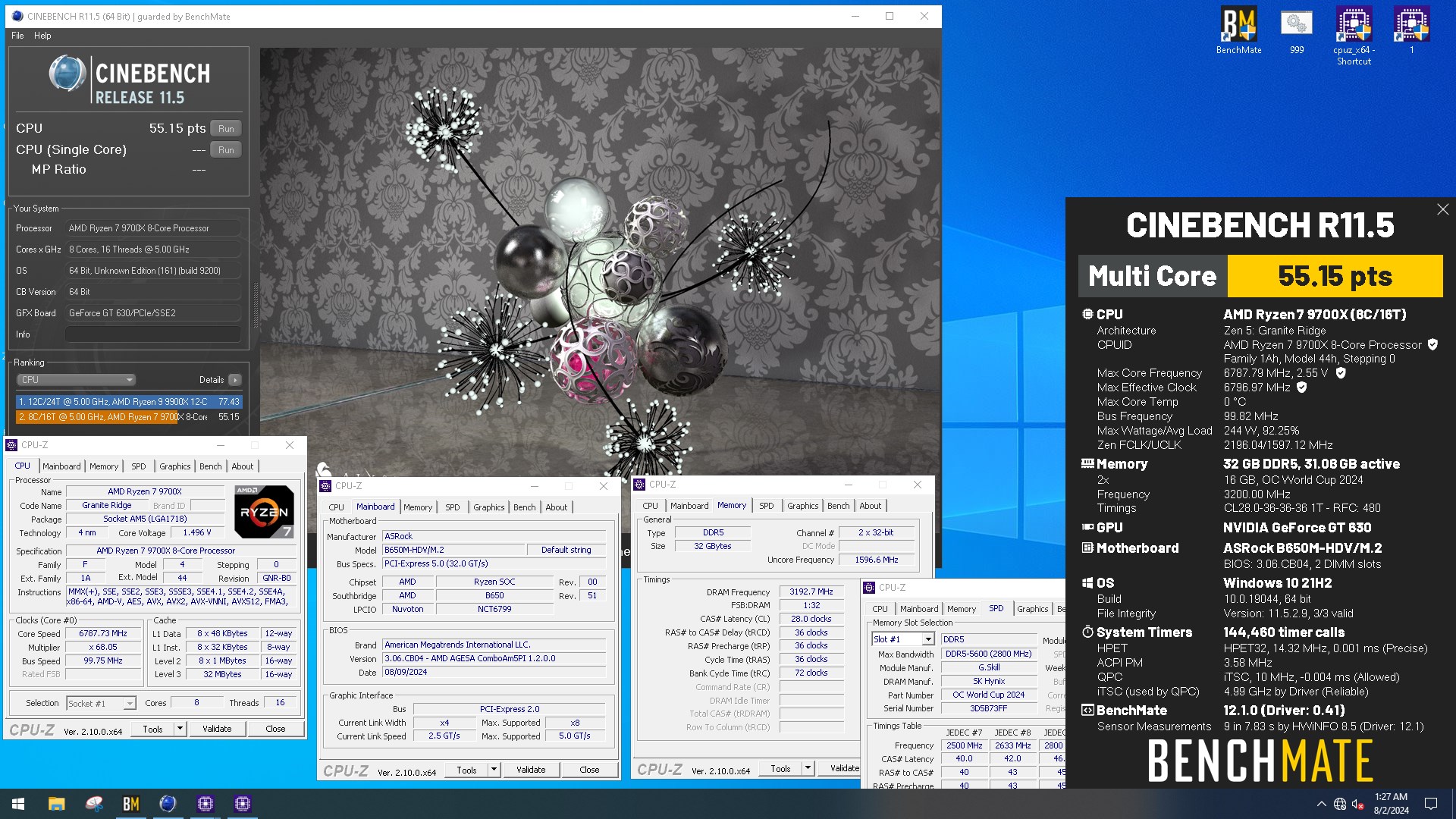Run the CPU multi-core benchmark

(226, 129)
